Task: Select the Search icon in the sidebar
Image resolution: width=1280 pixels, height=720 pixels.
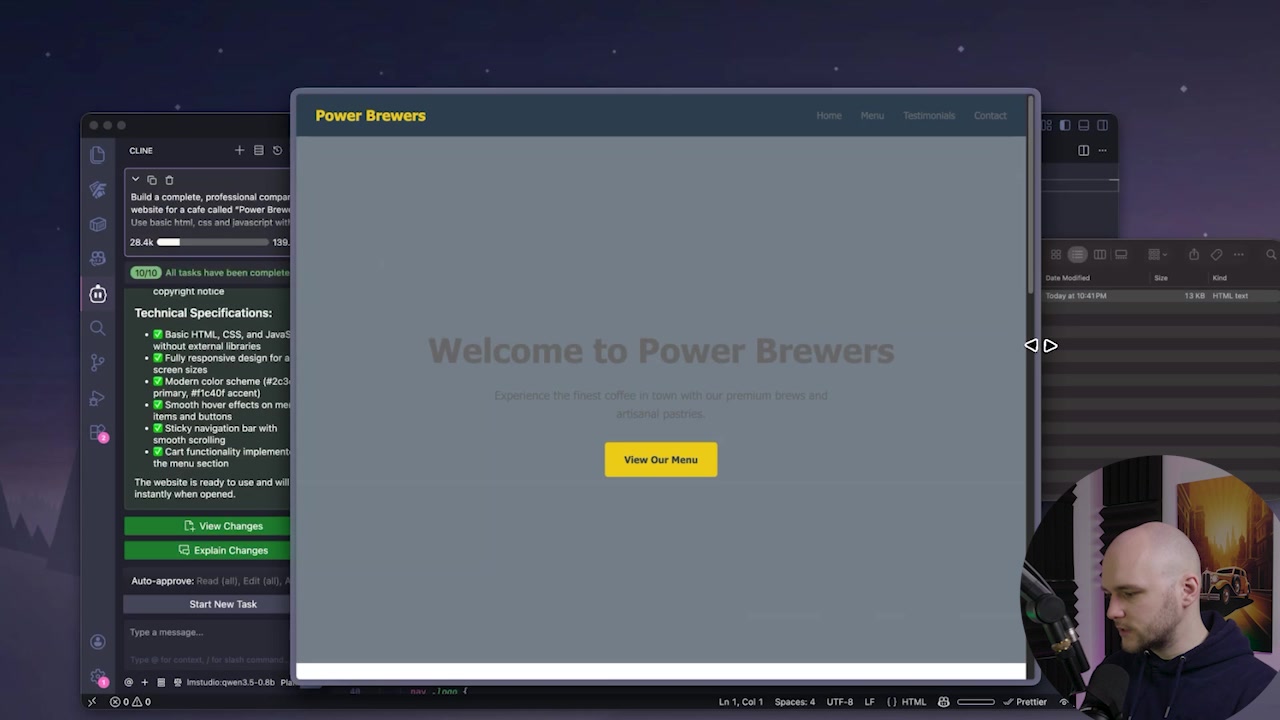Action: [x=97, y=328]
